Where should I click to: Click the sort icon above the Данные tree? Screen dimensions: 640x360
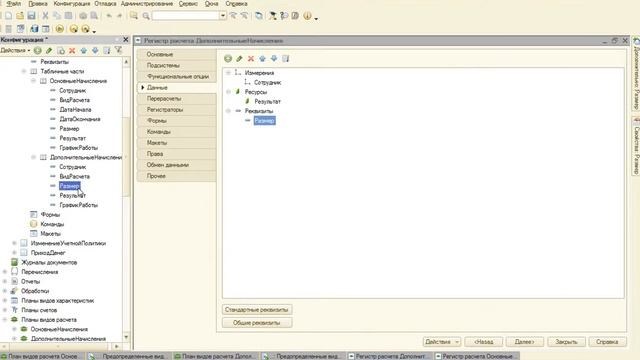coord(286,58)
